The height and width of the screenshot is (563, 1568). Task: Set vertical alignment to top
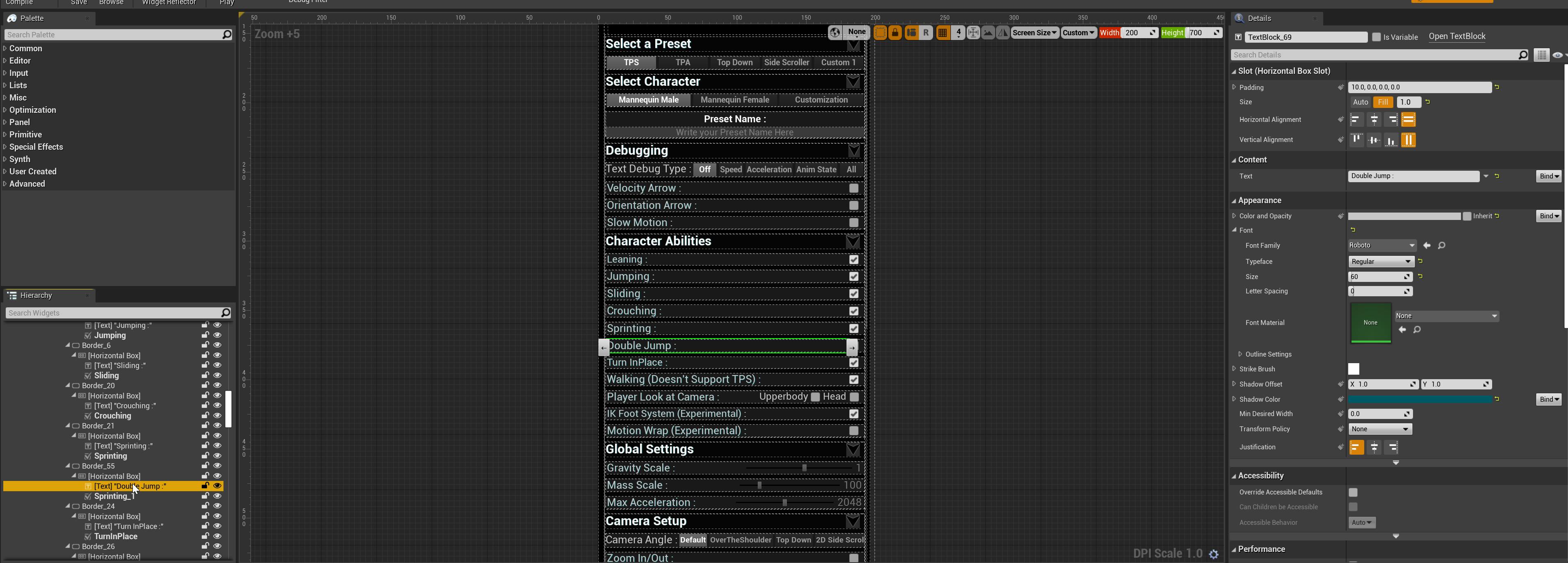click(1356, 140)
